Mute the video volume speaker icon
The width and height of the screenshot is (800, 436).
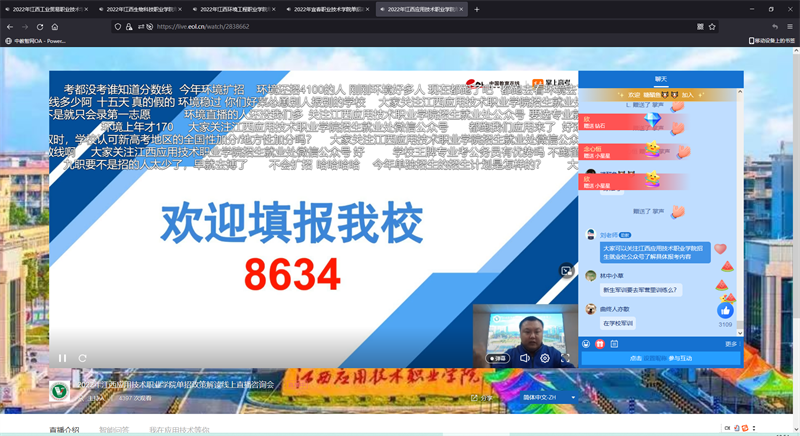525,358
